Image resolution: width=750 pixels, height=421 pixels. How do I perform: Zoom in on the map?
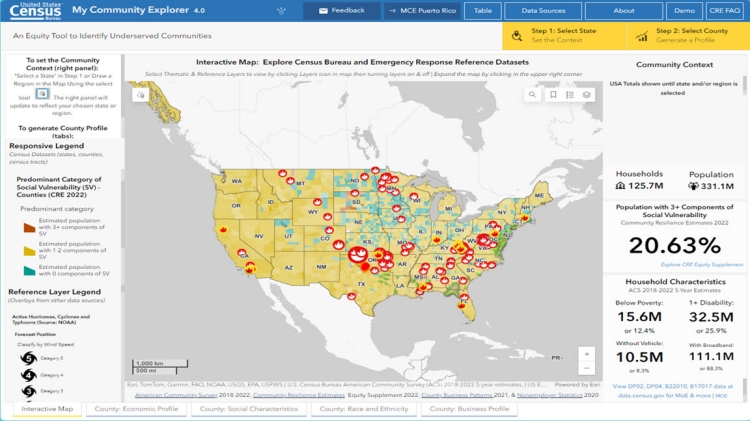point(587,353)
